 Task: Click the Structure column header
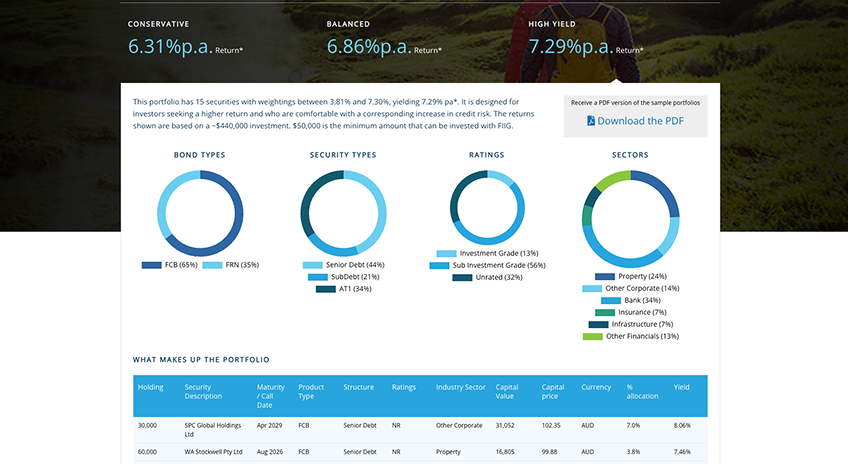tap(358, 387)
